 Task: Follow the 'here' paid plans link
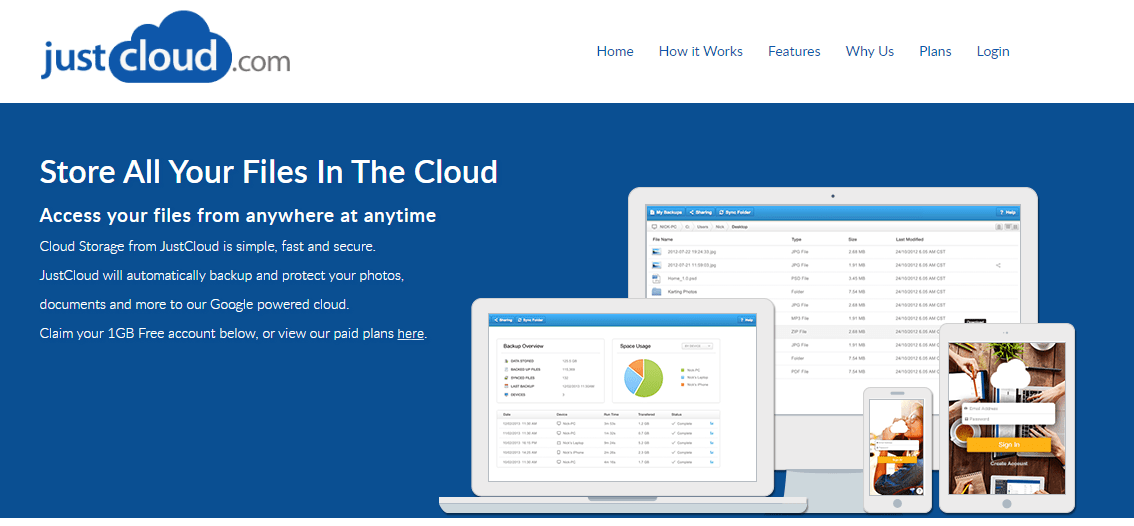(410, 333)
